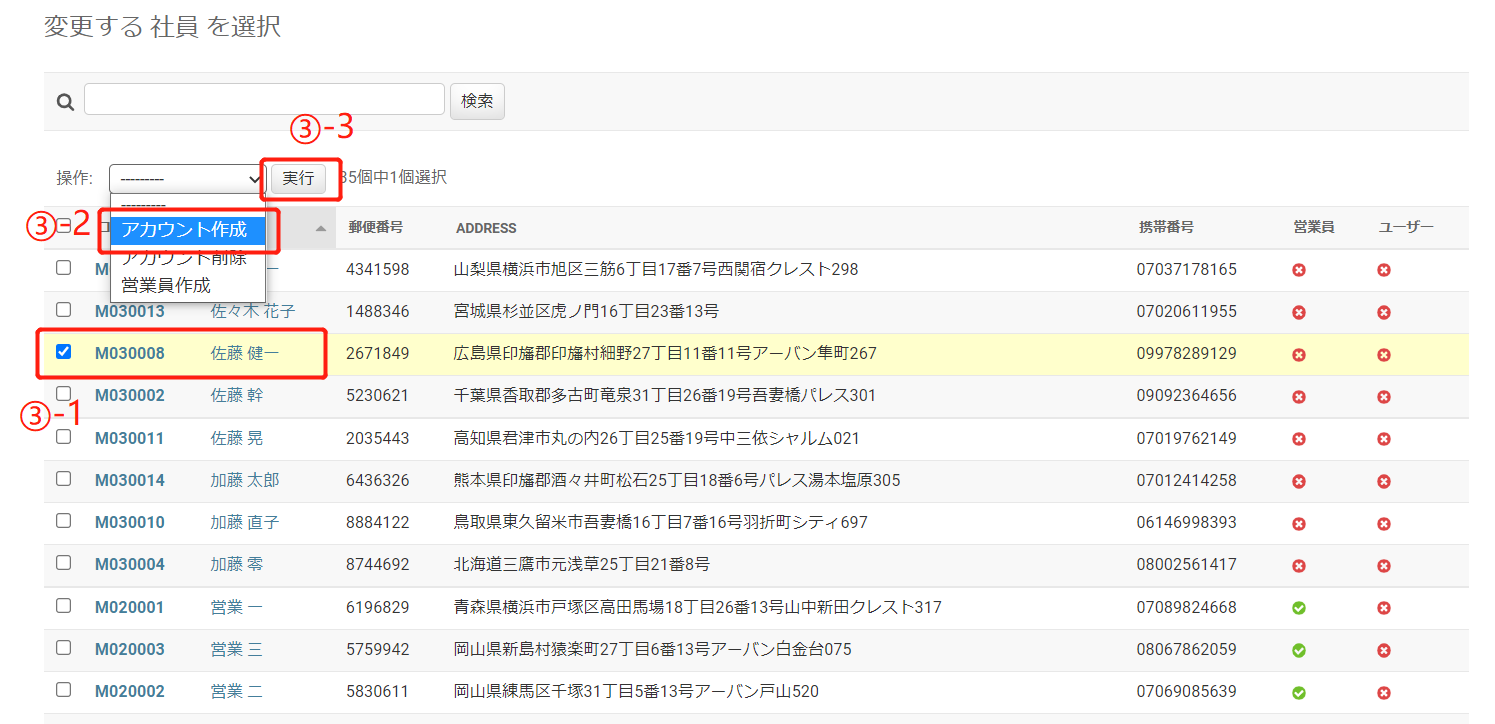Viewport: 1495px width, 724px height.
Task: Click red user status icon for 佐藤 健一
Action: [1384, 354]
